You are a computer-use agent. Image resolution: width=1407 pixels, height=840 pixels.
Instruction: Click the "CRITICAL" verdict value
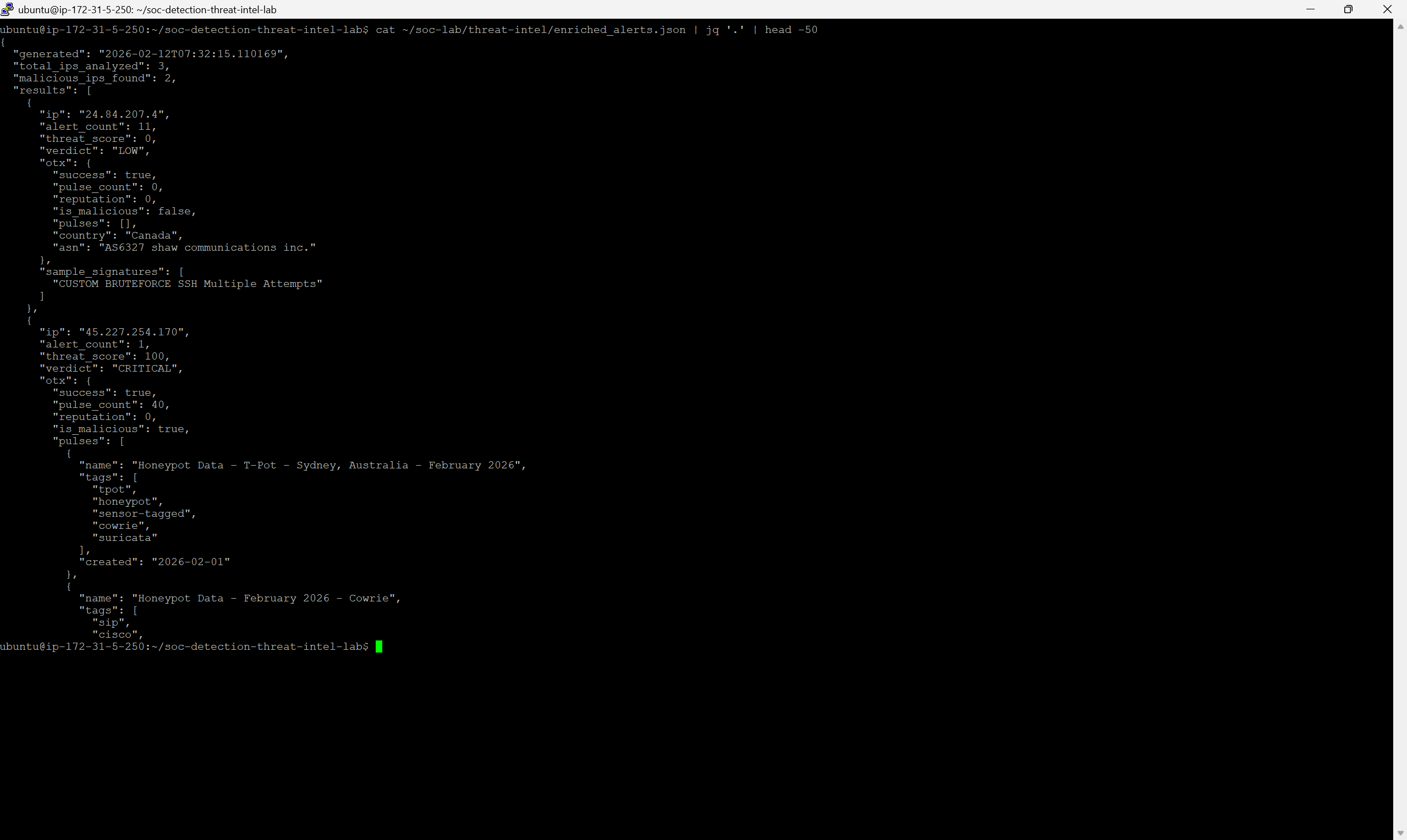(x=145, y=368)
